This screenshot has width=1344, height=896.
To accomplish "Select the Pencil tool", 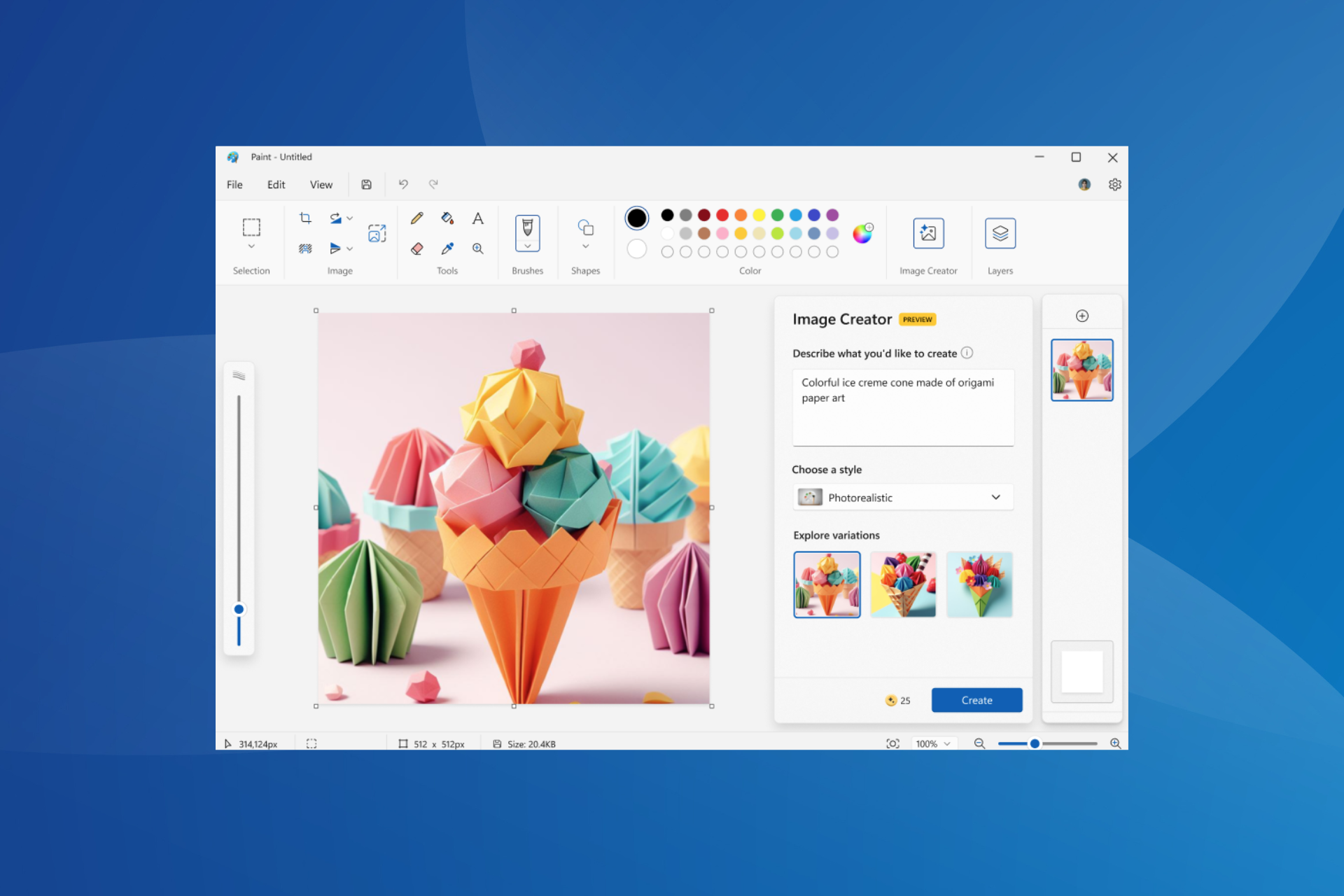I will click(x=416, y=218).
